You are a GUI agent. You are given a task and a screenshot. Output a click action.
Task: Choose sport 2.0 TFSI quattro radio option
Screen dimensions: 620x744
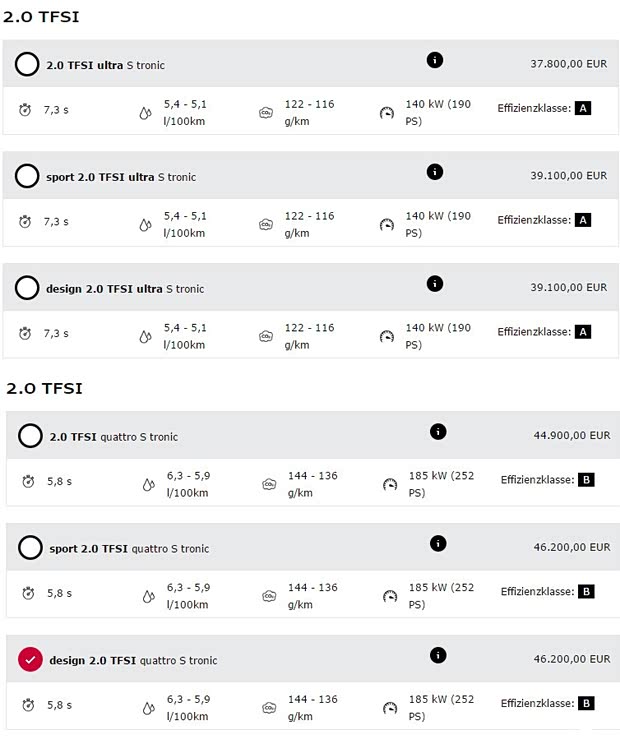pos(31,549)
